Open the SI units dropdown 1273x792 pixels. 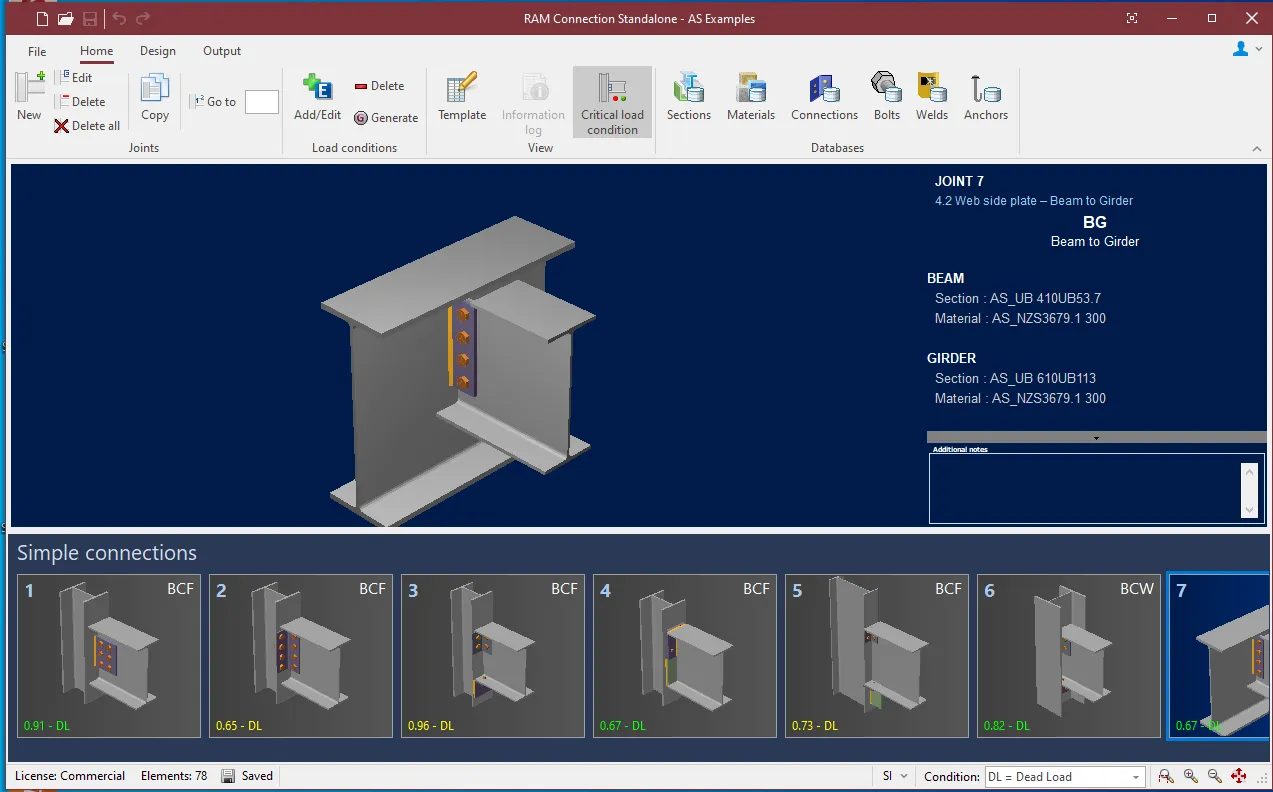(895, 776)
